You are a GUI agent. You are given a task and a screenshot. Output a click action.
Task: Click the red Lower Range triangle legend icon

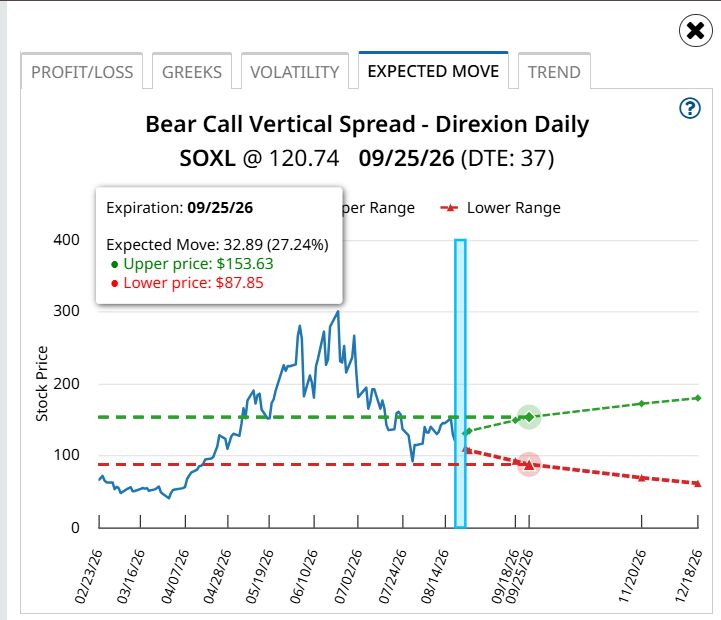click(449, 208)
